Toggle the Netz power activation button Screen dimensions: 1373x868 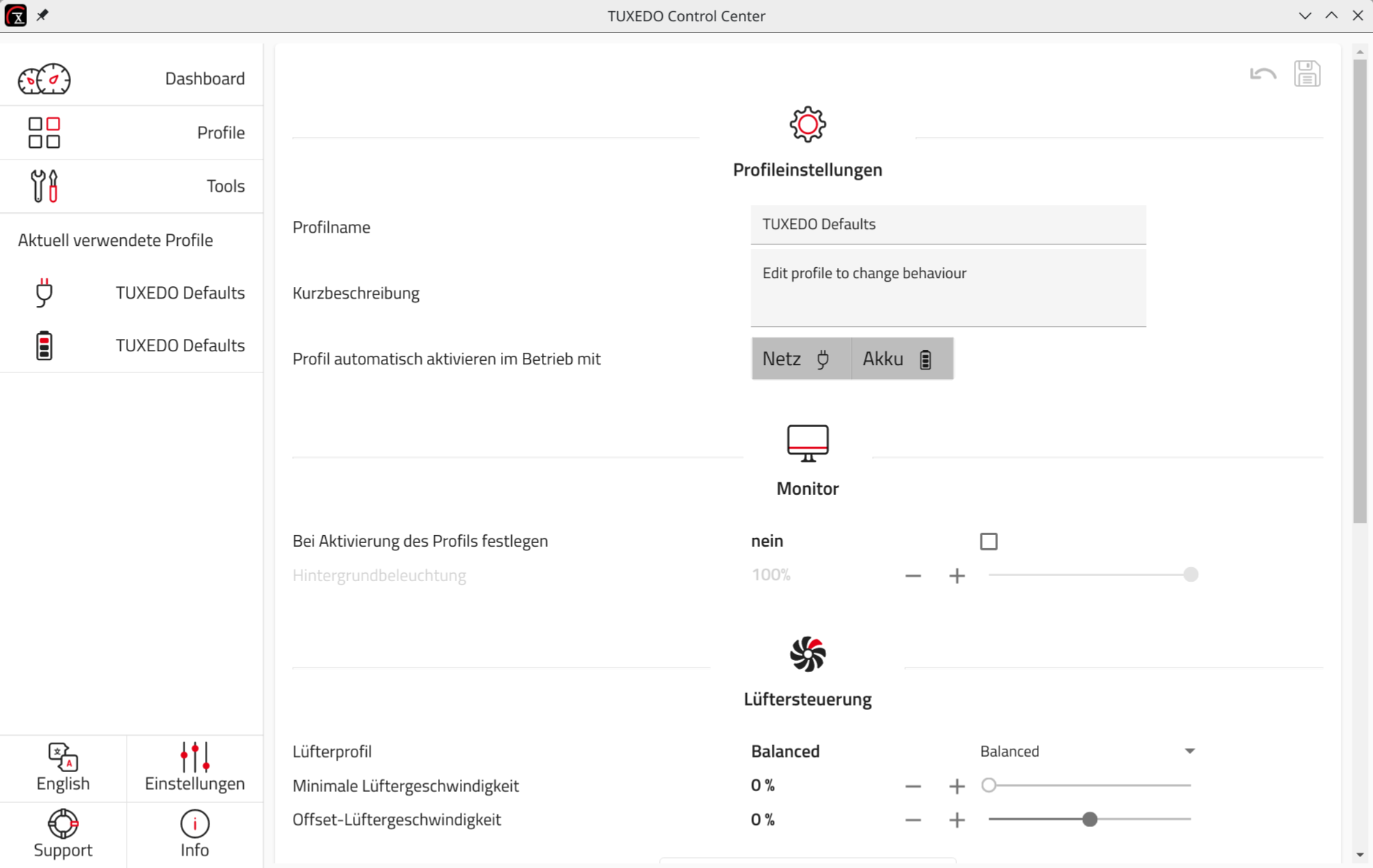click(x=801, y=359)
